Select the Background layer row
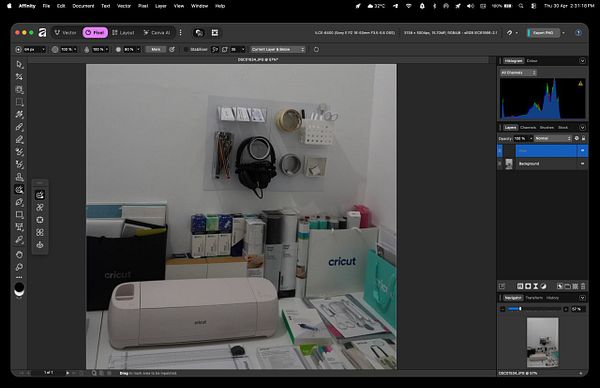Viewport: 600px width, 388px height. click(543, 164)
